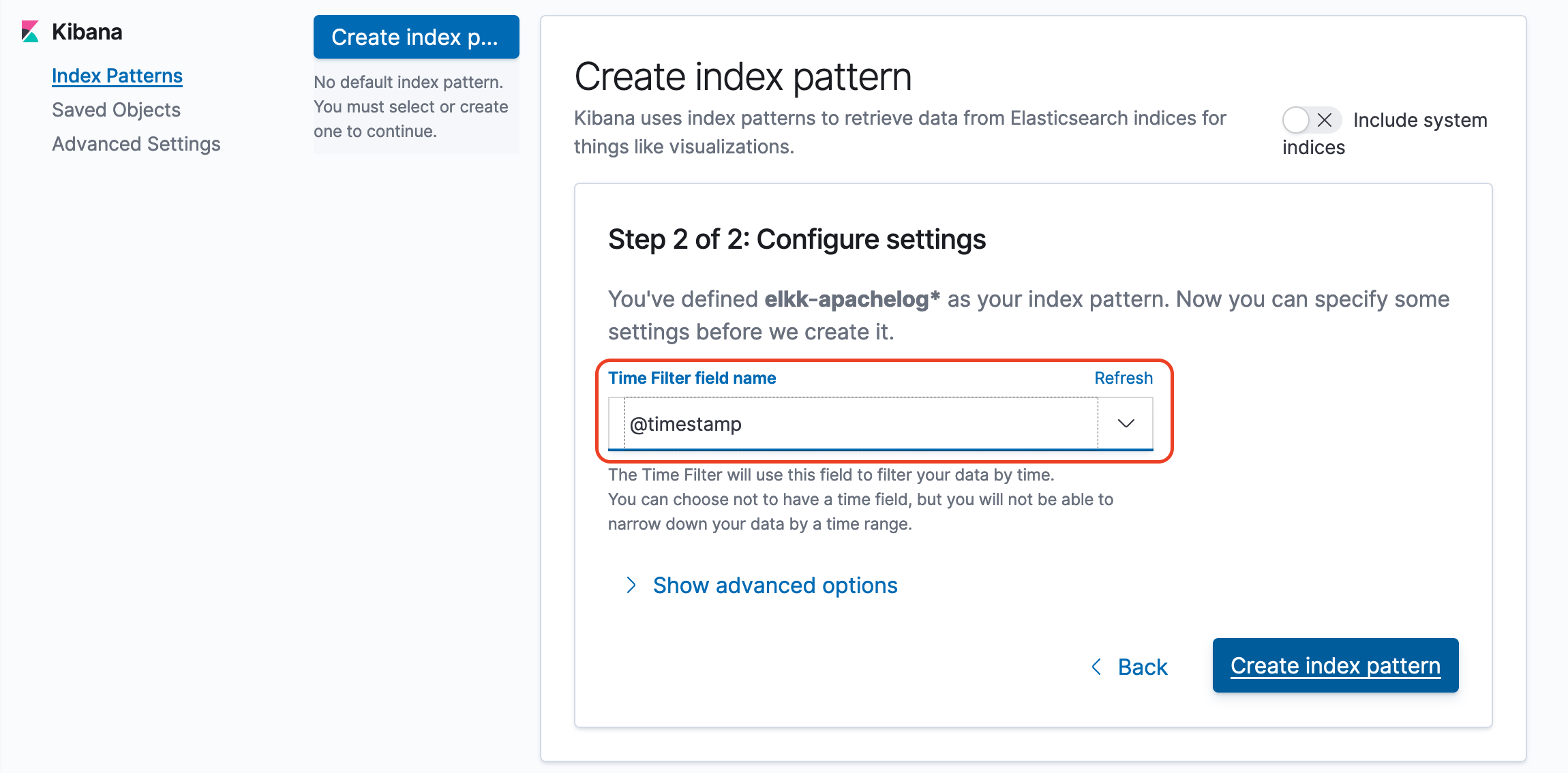Open Advanced Settings in sidebar
Screen dimensions: 1568x773
click(136, 144)
